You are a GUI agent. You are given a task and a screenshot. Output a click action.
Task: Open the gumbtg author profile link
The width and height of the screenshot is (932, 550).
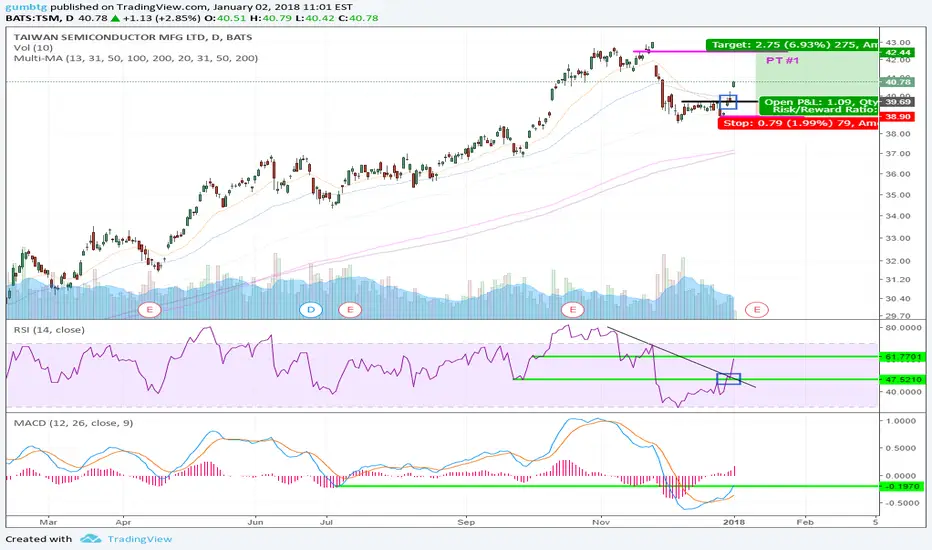pos(27,7)
